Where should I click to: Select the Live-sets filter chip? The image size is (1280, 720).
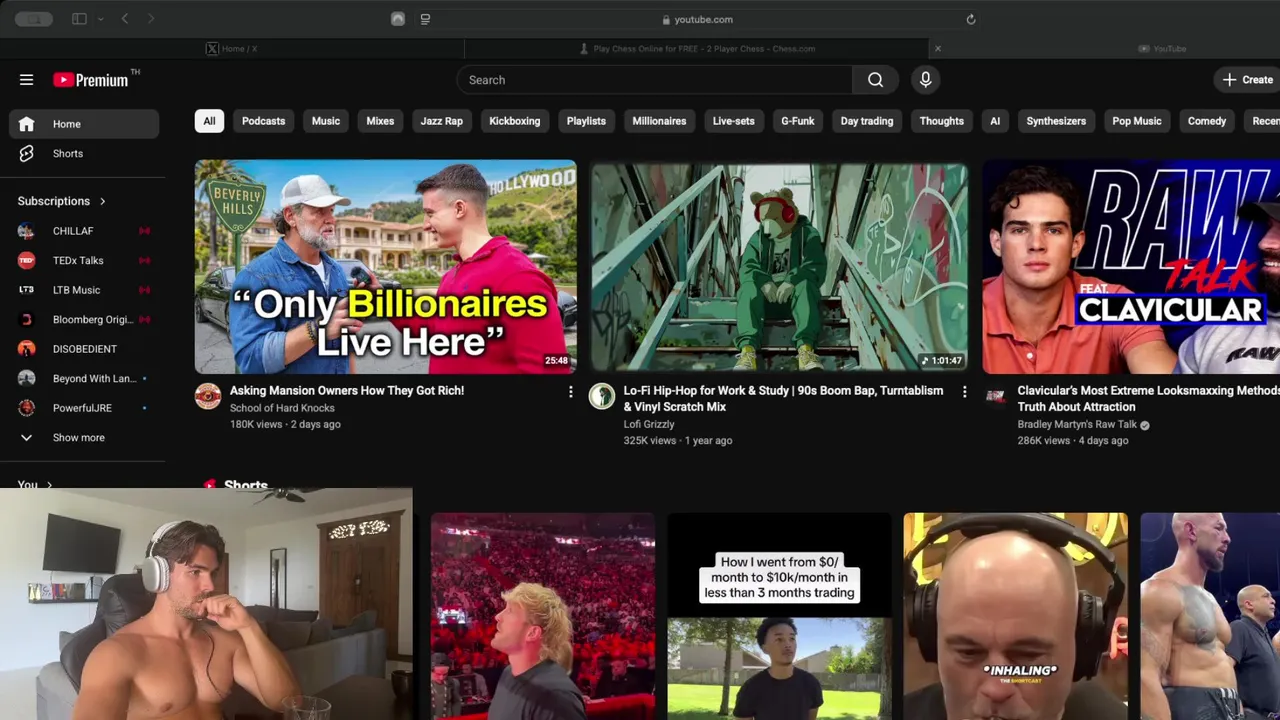[733, 121]
